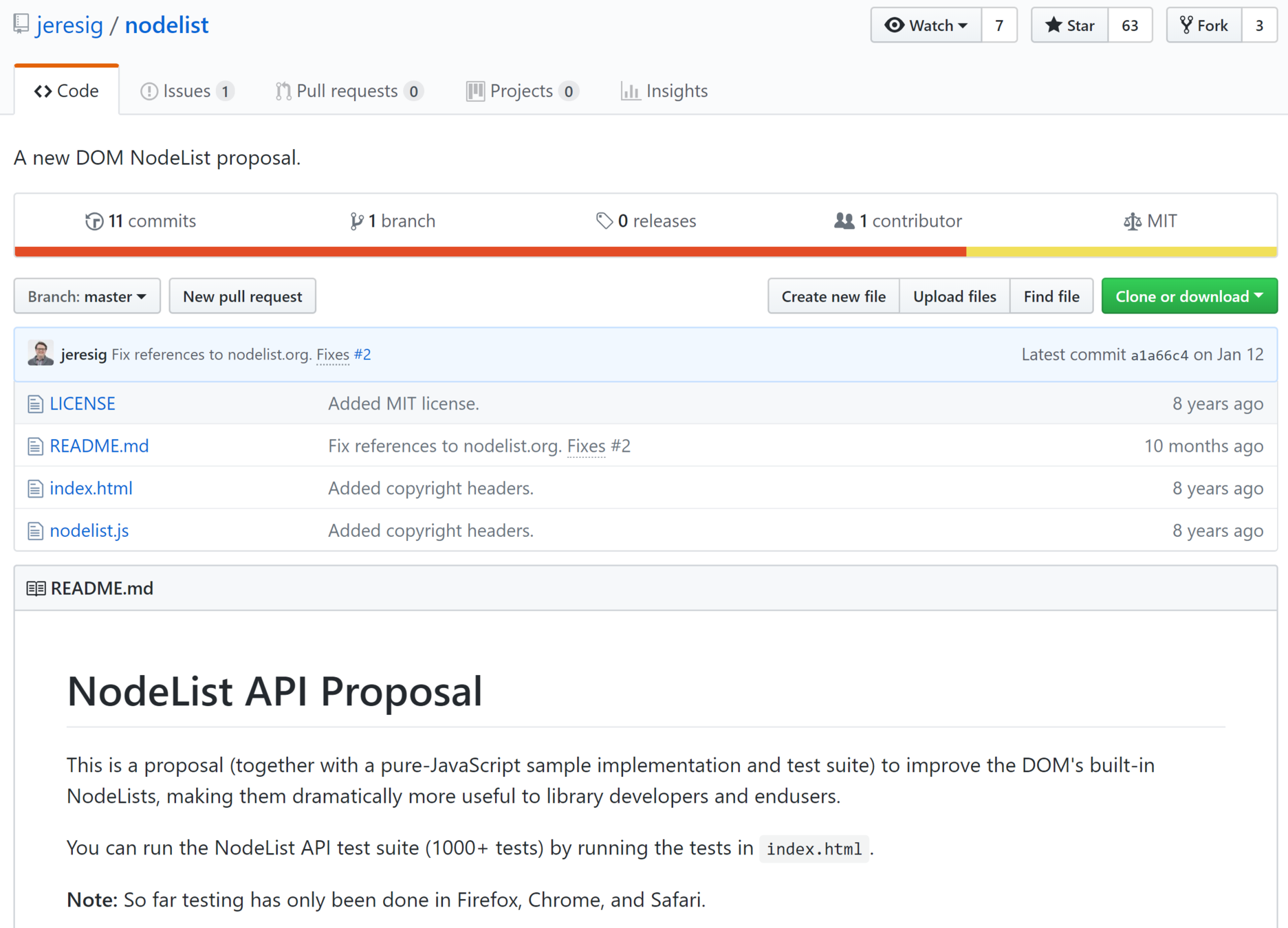
Task: Click New pull request button
Action: click(x=243, y=296)
